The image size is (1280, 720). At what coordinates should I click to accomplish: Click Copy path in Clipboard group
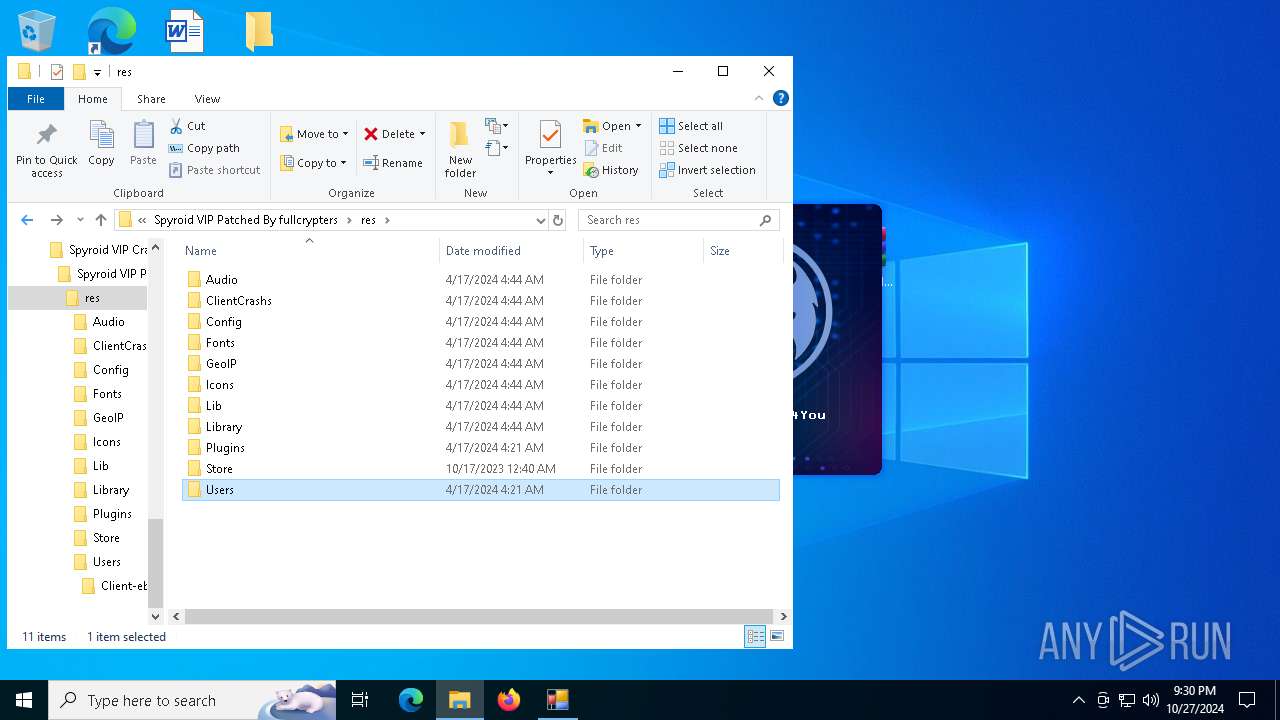[x=204, y=148]
